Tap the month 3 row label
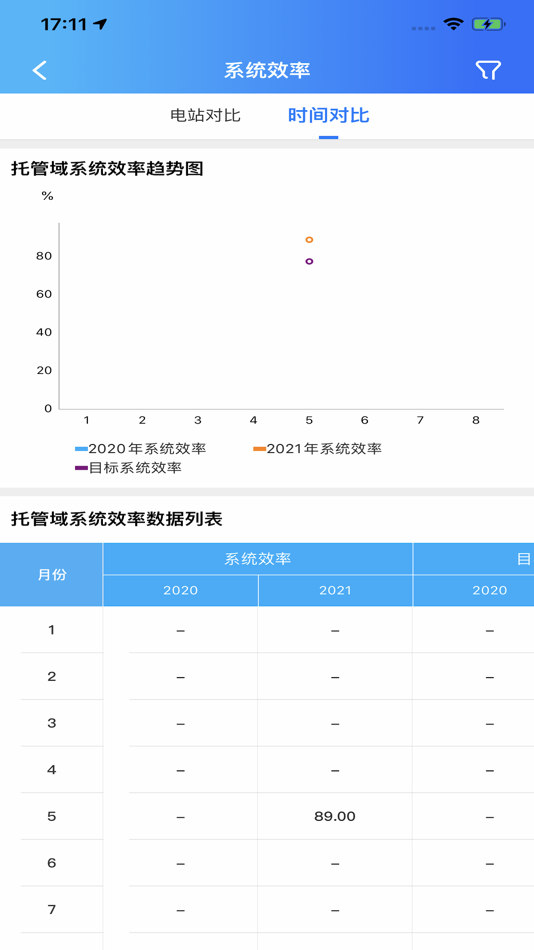534x950 pixels. pyautogui.click(x=52, y=723)
